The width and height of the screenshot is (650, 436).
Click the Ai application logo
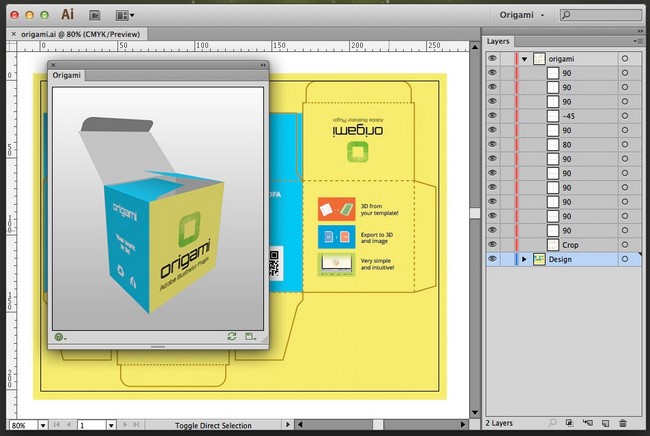click(67, 15)
